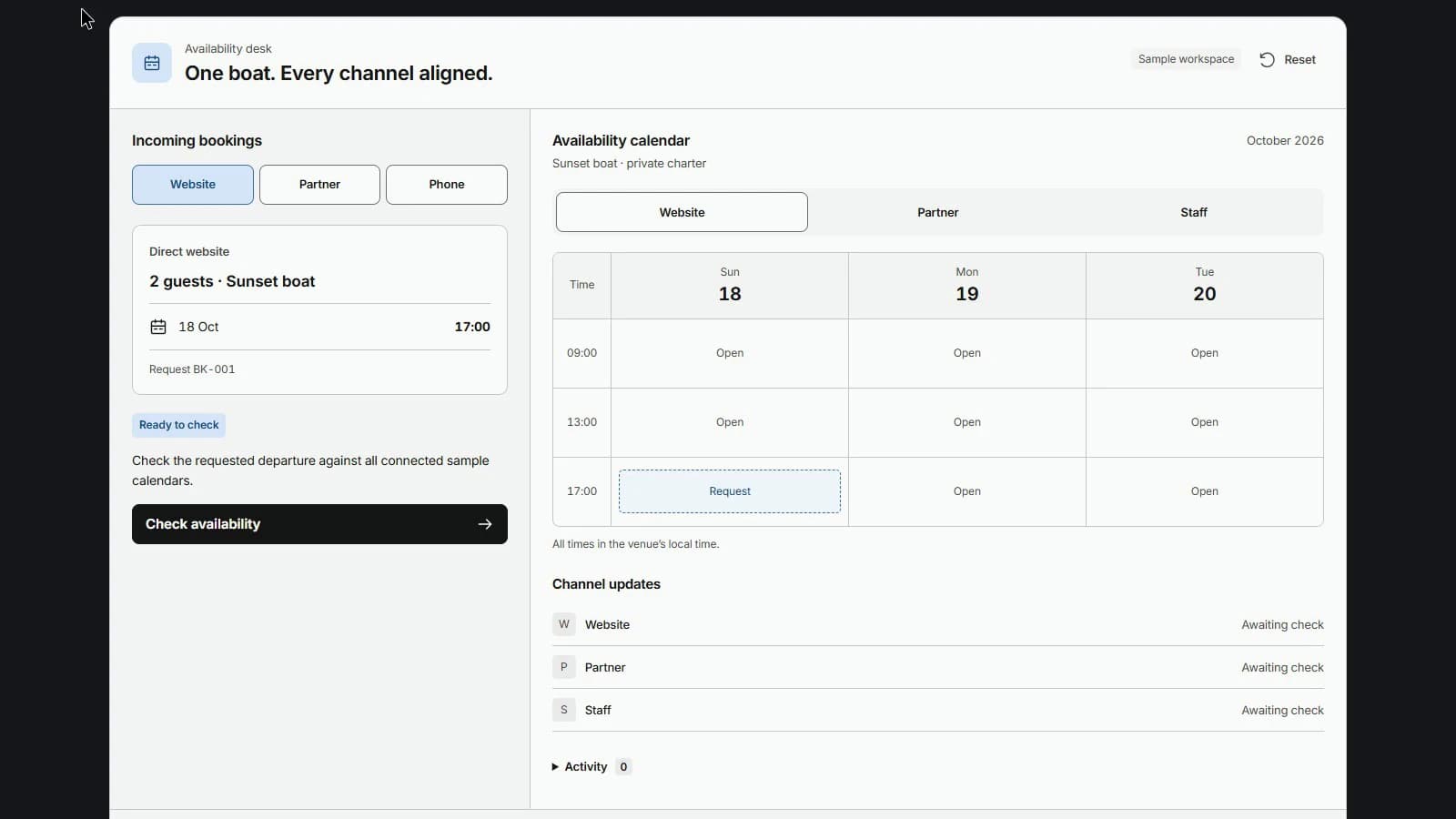Click the 17:00 time row label in calendar
This screenshot has width=1456, height=819.
582,491
